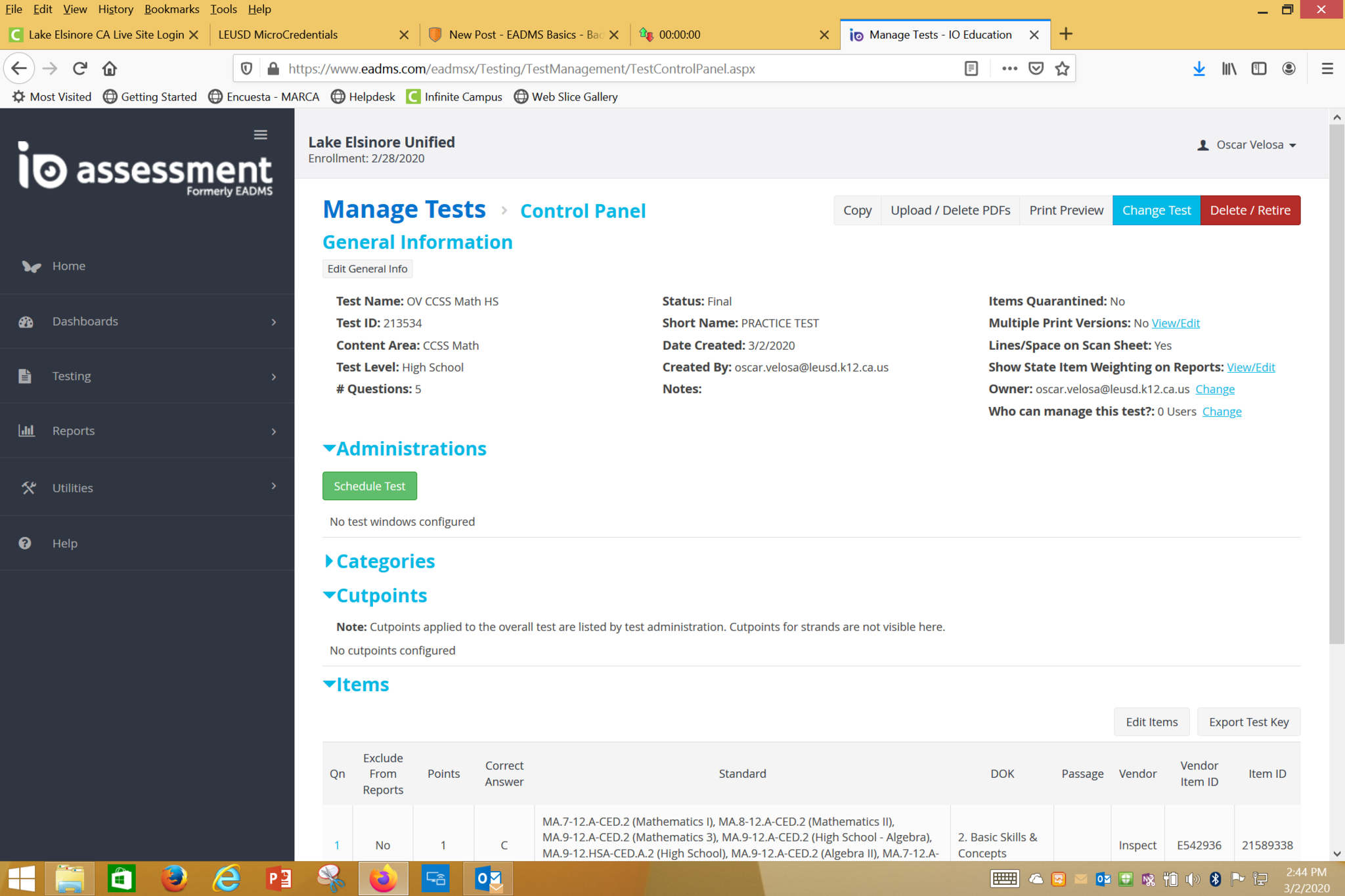This screenshot has width=1345, height=896.
Task: Open PowerPoint from the Windows taskbar
Action: [278, 878]
